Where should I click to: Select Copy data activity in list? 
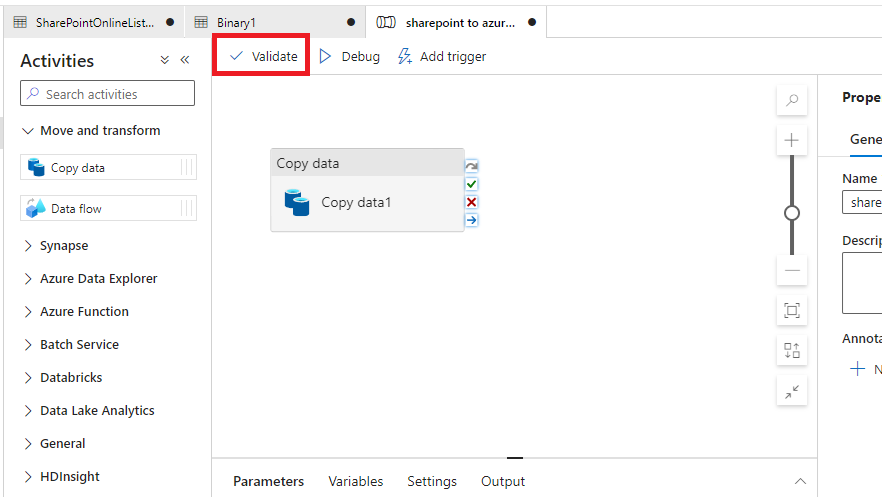pos(109,168)
